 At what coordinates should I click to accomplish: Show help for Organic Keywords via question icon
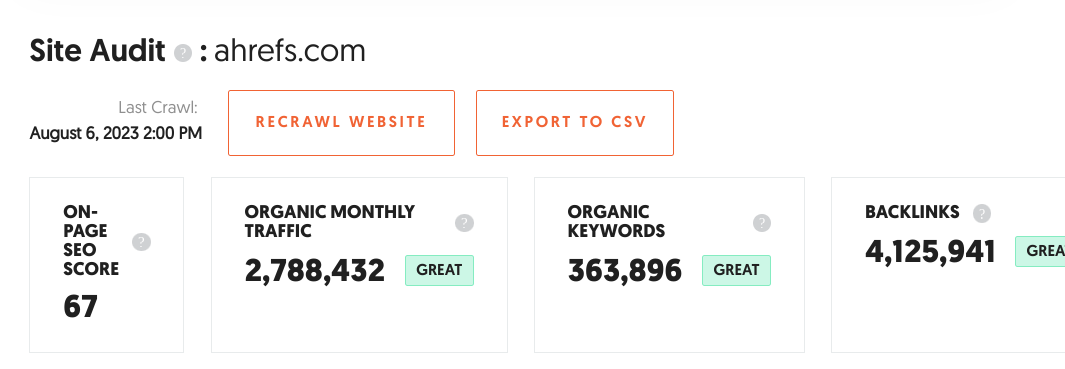tap(762, 223)
